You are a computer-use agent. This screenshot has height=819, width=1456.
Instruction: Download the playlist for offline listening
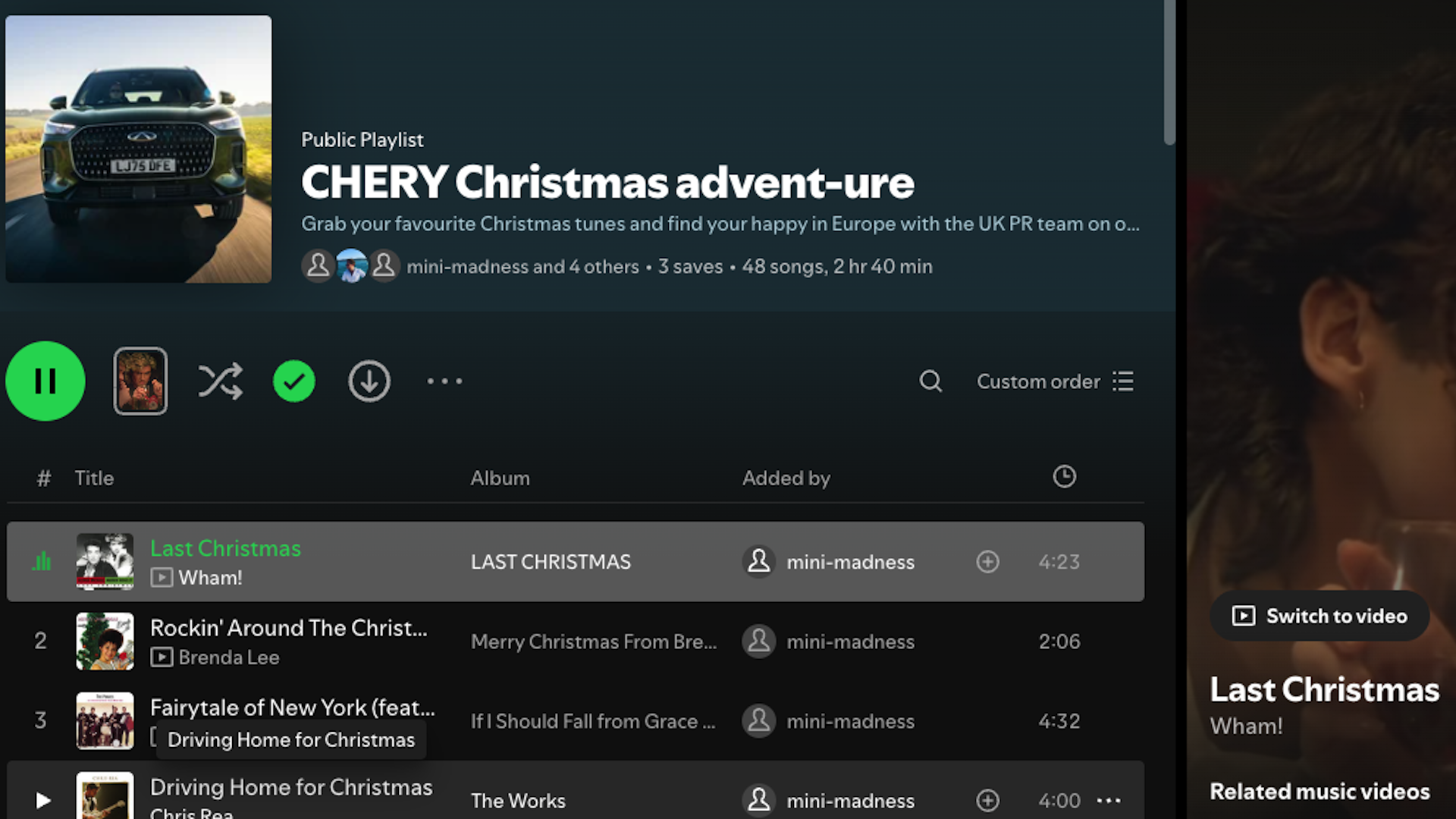click(x=369, y=381)
